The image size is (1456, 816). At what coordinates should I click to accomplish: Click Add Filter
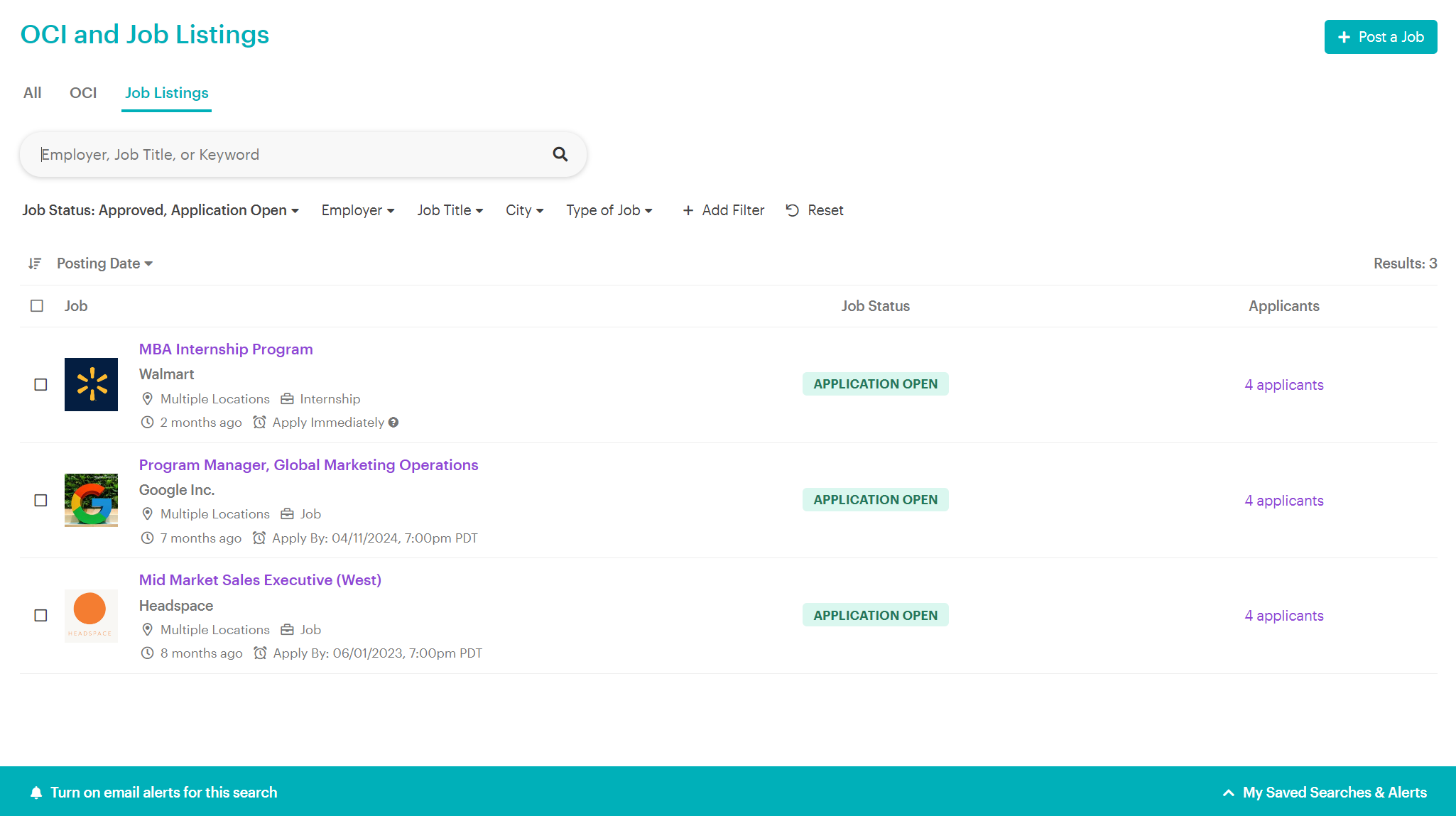724,210
